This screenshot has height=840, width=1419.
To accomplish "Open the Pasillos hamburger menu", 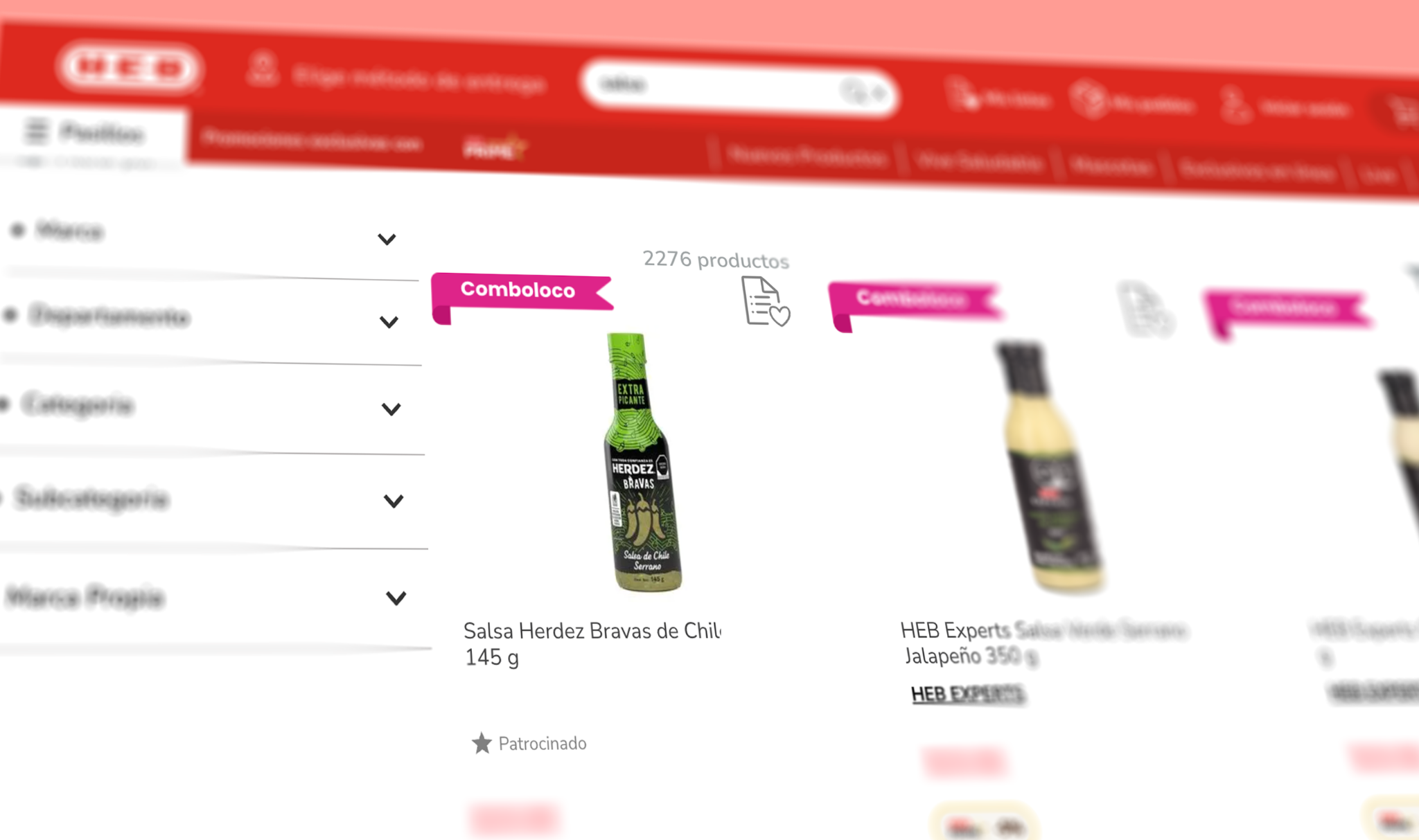I will (36, 130).
